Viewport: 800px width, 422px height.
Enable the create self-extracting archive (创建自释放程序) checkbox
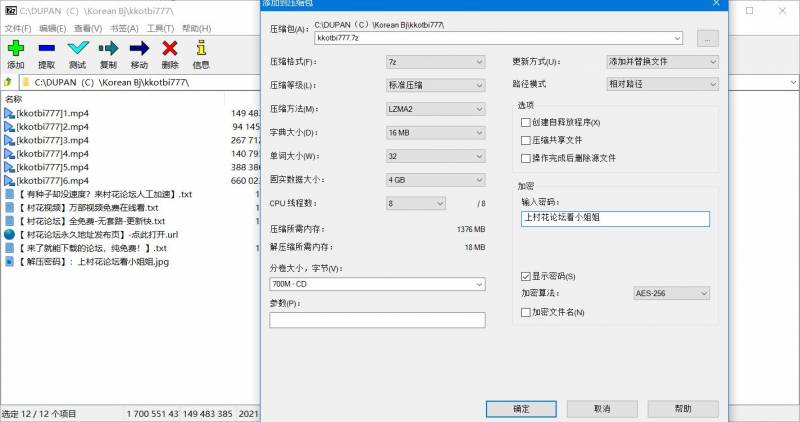(526, 122)
